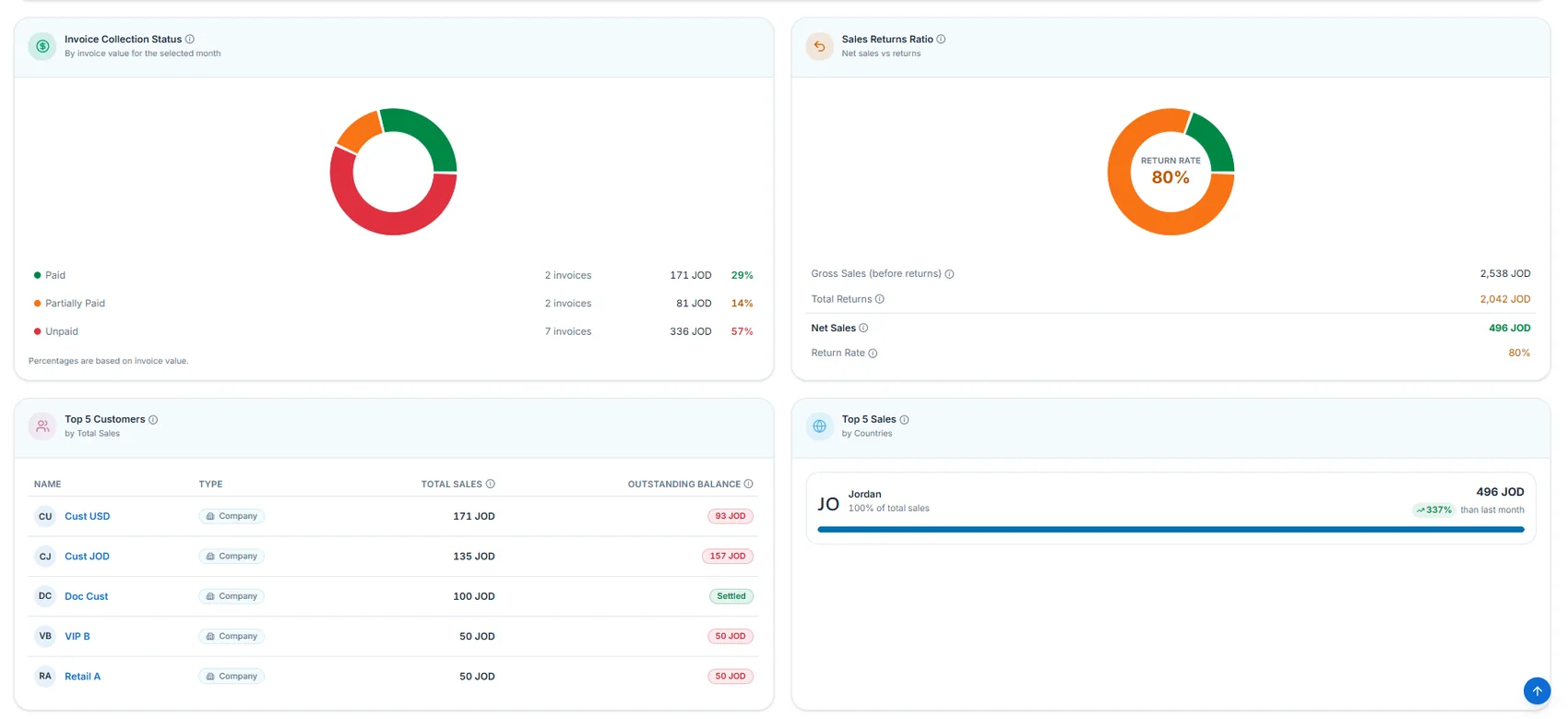Click the 2,538 JOD gross sales value

pyautogui.click(x=1505, y=274)
